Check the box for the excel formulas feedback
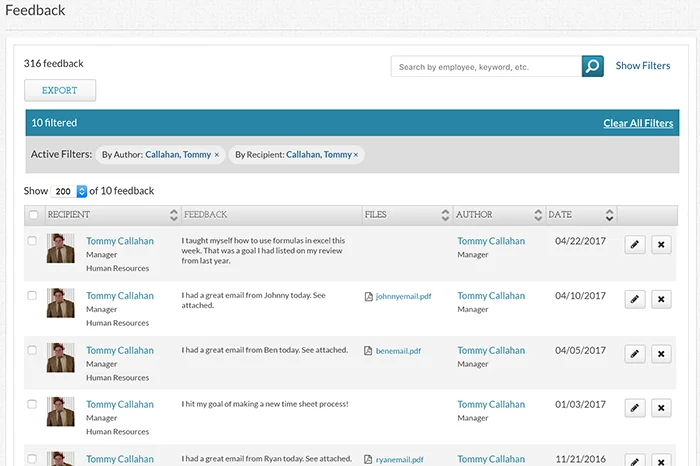Viewport: 700px width, 466px height. [x=32, y=241]
